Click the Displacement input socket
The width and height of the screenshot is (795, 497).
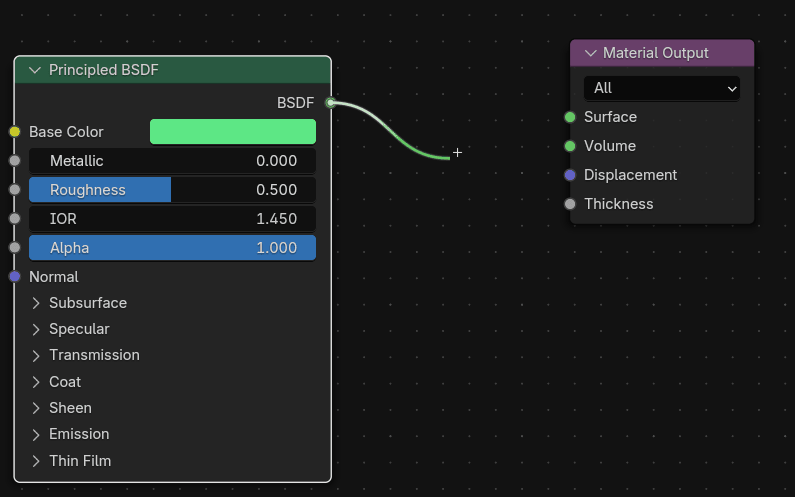pos(570,175)
